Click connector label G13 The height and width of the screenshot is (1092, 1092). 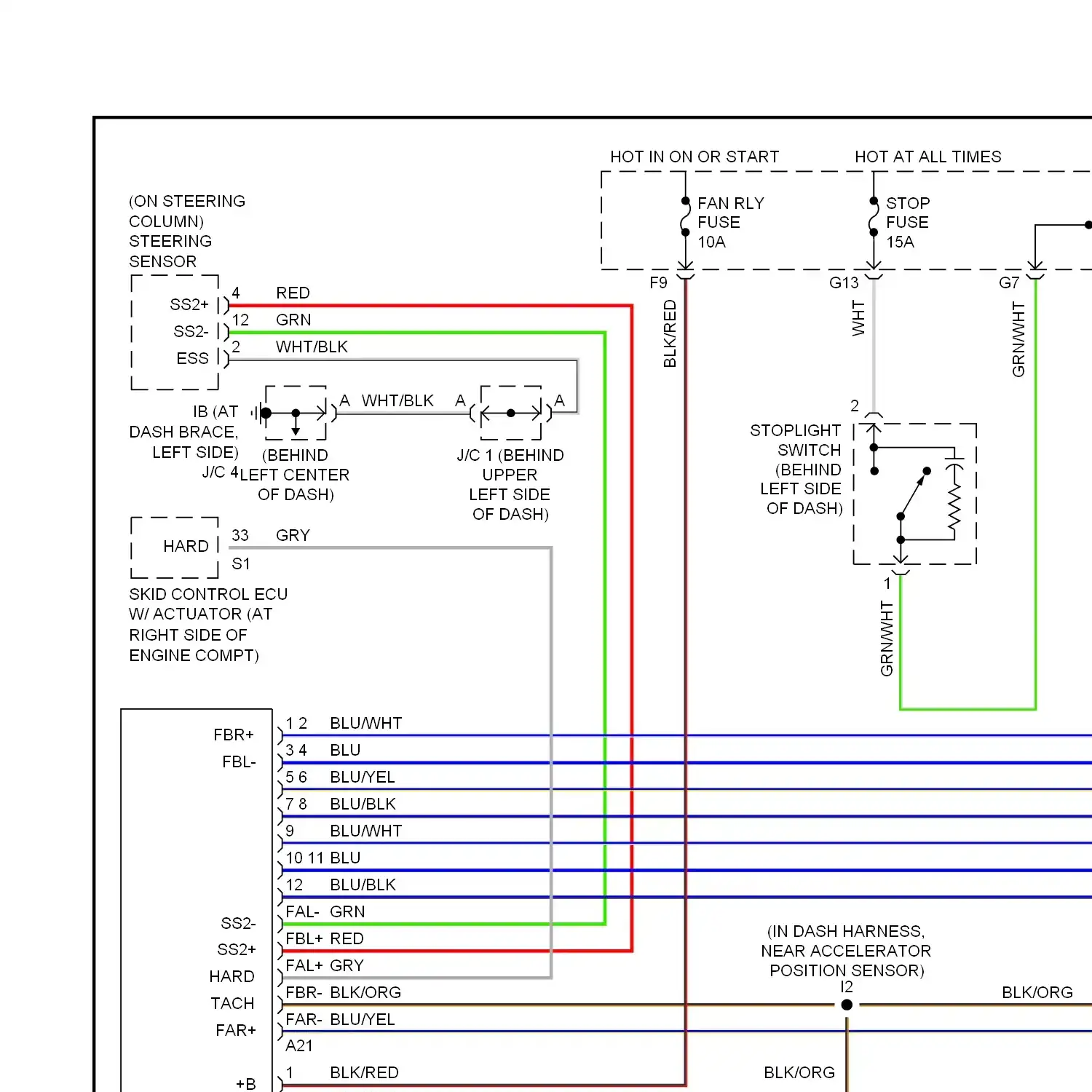point(844,282)
